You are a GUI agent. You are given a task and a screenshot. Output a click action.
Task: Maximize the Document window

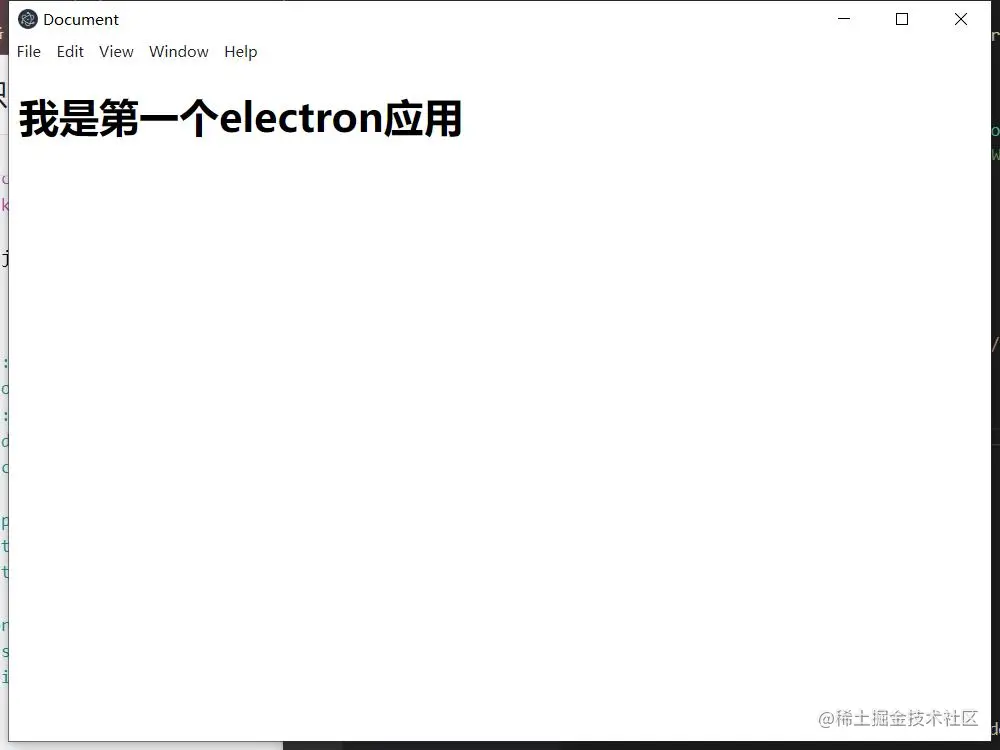[902, 19]
